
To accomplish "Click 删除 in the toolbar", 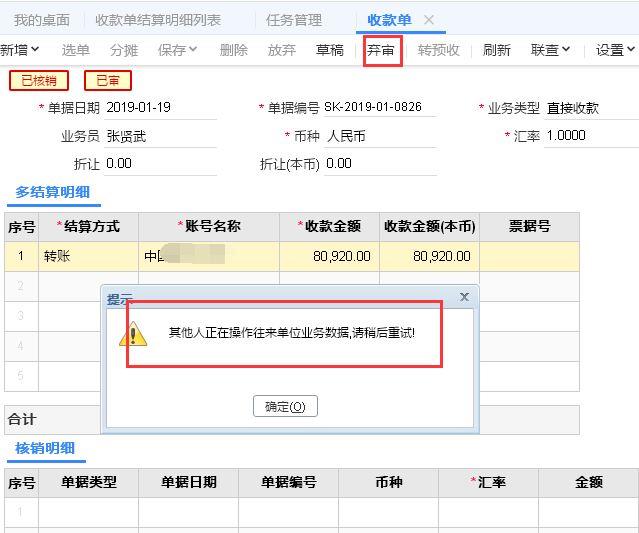I will 234,50.
